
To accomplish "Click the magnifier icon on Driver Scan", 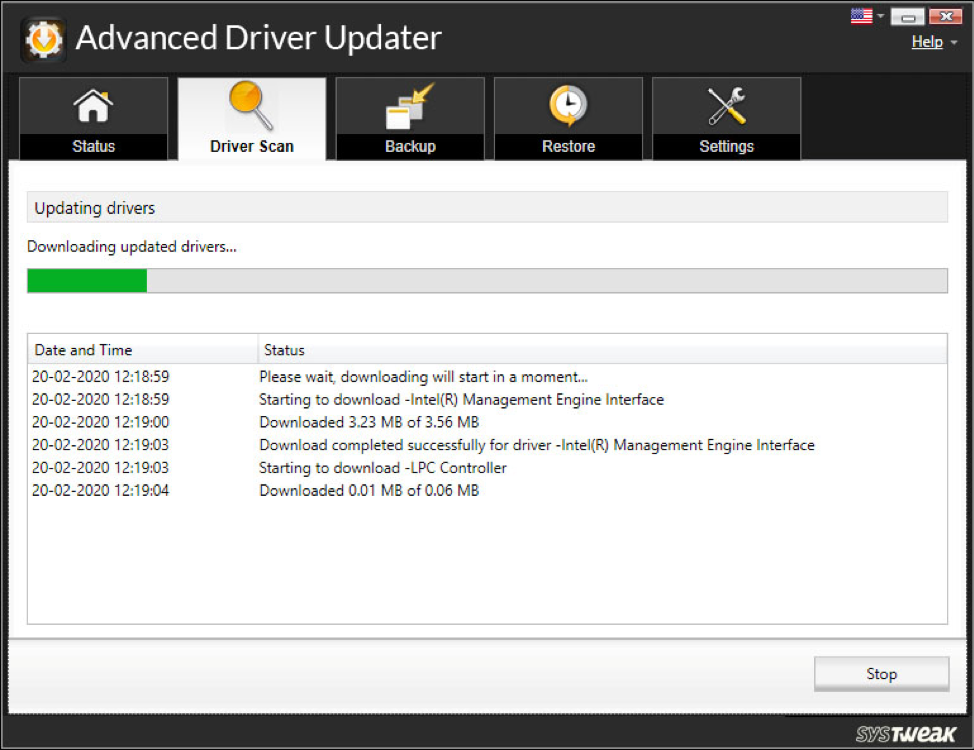I will 251,105.
